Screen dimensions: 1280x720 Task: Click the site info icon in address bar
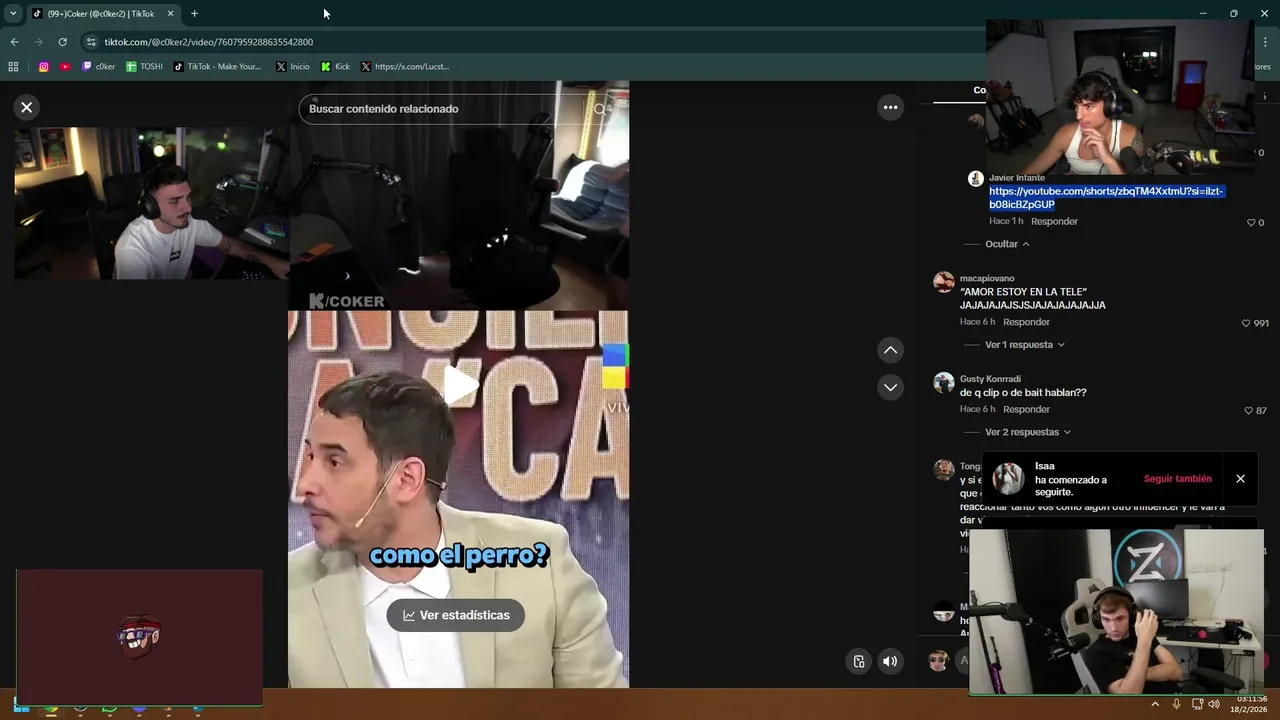(91, 42)
